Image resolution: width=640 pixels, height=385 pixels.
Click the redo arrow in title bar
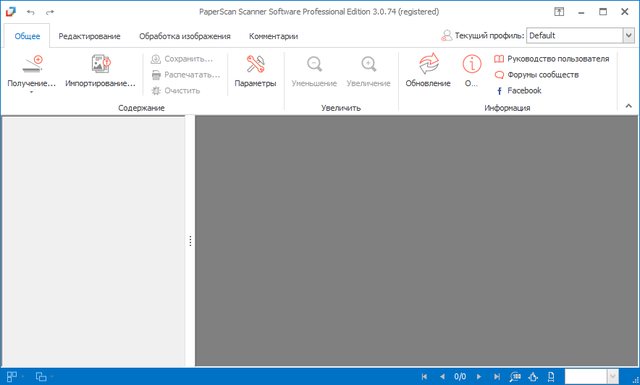point(50,12)
